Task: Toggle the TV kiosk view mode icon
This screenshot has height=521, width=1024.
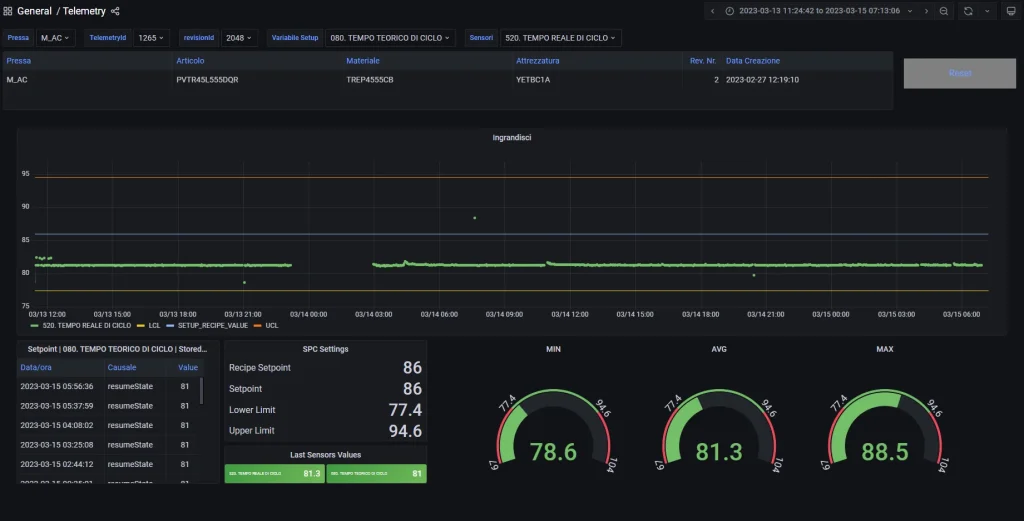Action: [x=1011, y=11]
